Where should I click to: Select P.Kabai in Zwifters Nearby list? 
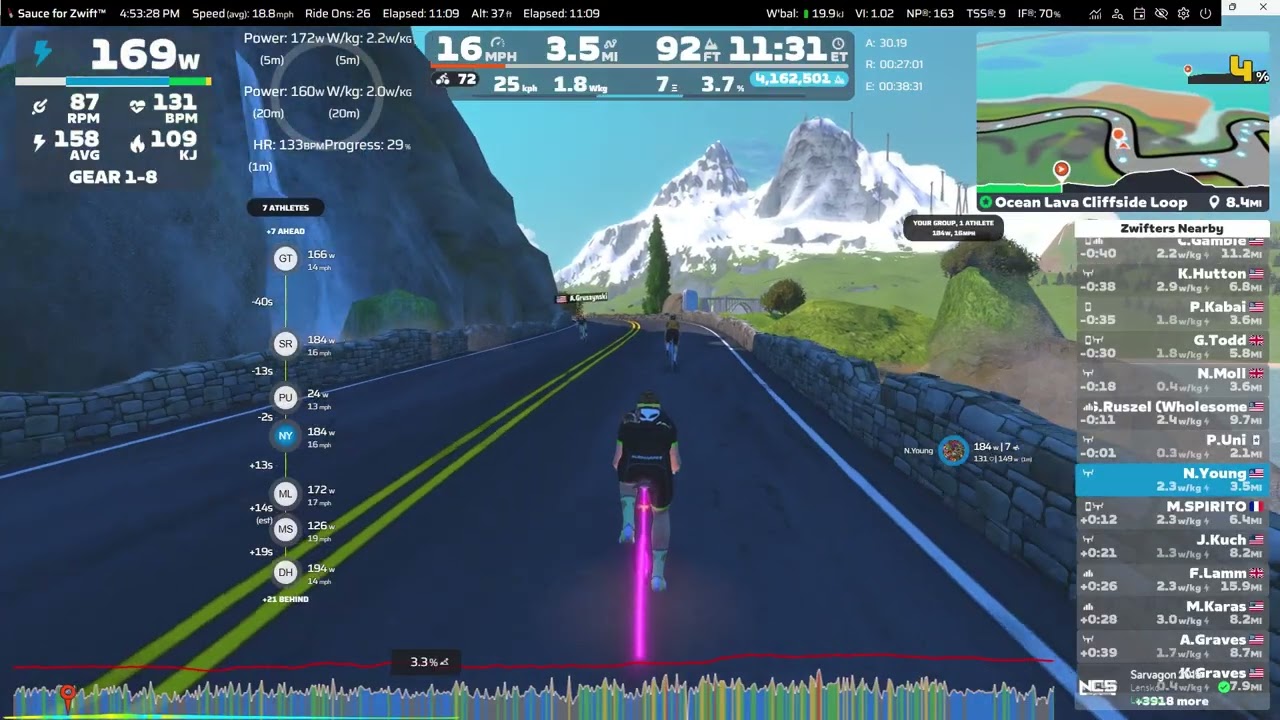tap(1172, 313)
